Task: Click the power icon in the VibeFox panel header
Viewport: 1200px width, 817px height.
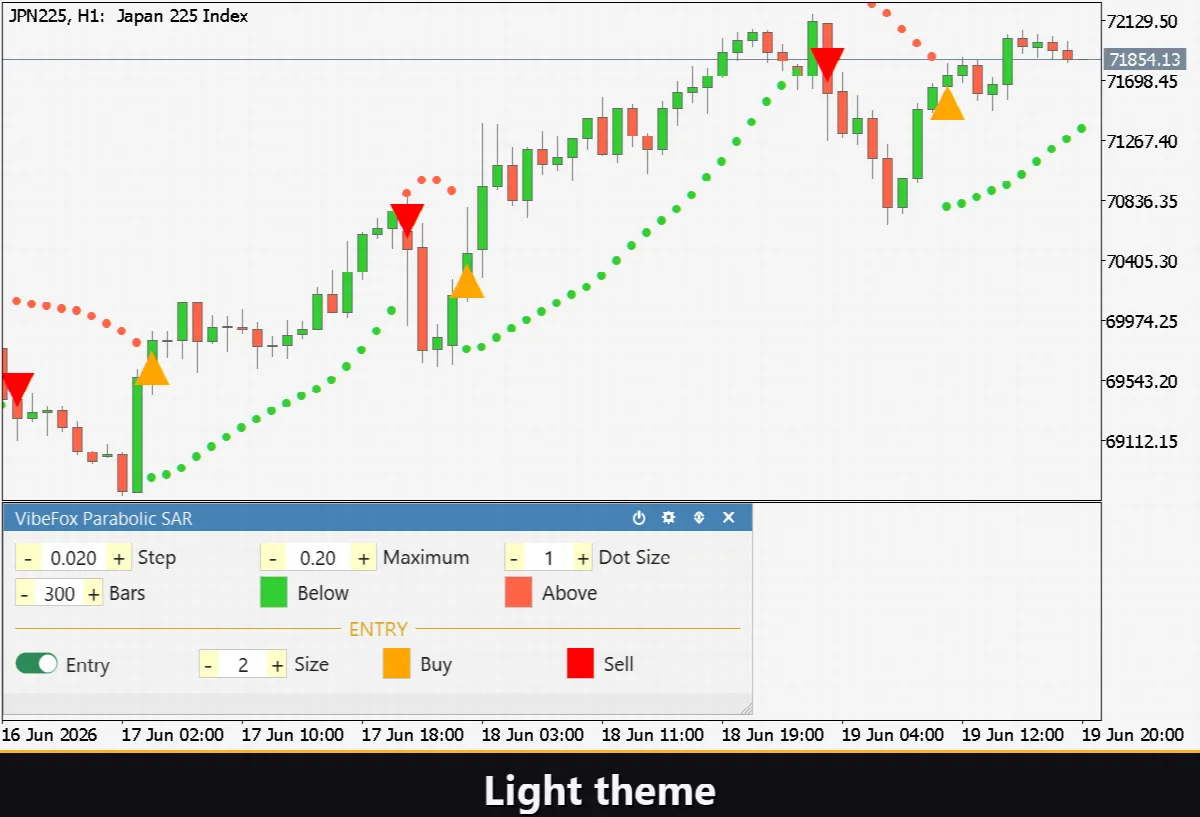Action: click(639, 517)
